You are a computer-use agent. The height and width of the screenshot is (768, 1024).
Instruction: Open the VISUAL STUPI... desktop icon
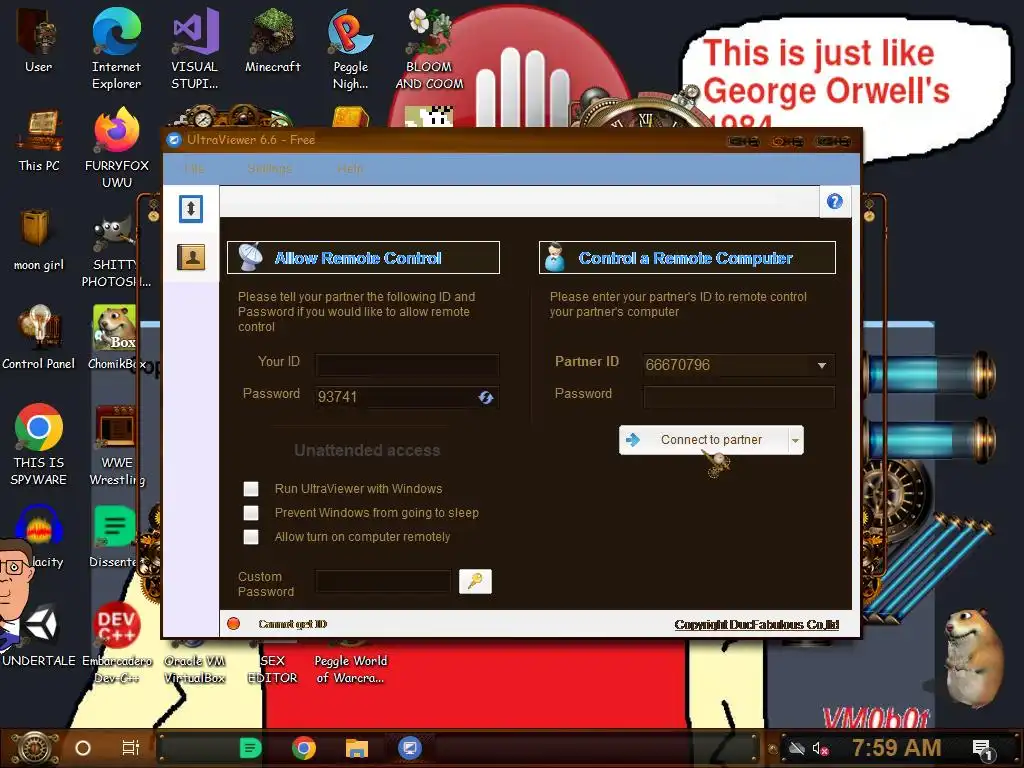195,48
